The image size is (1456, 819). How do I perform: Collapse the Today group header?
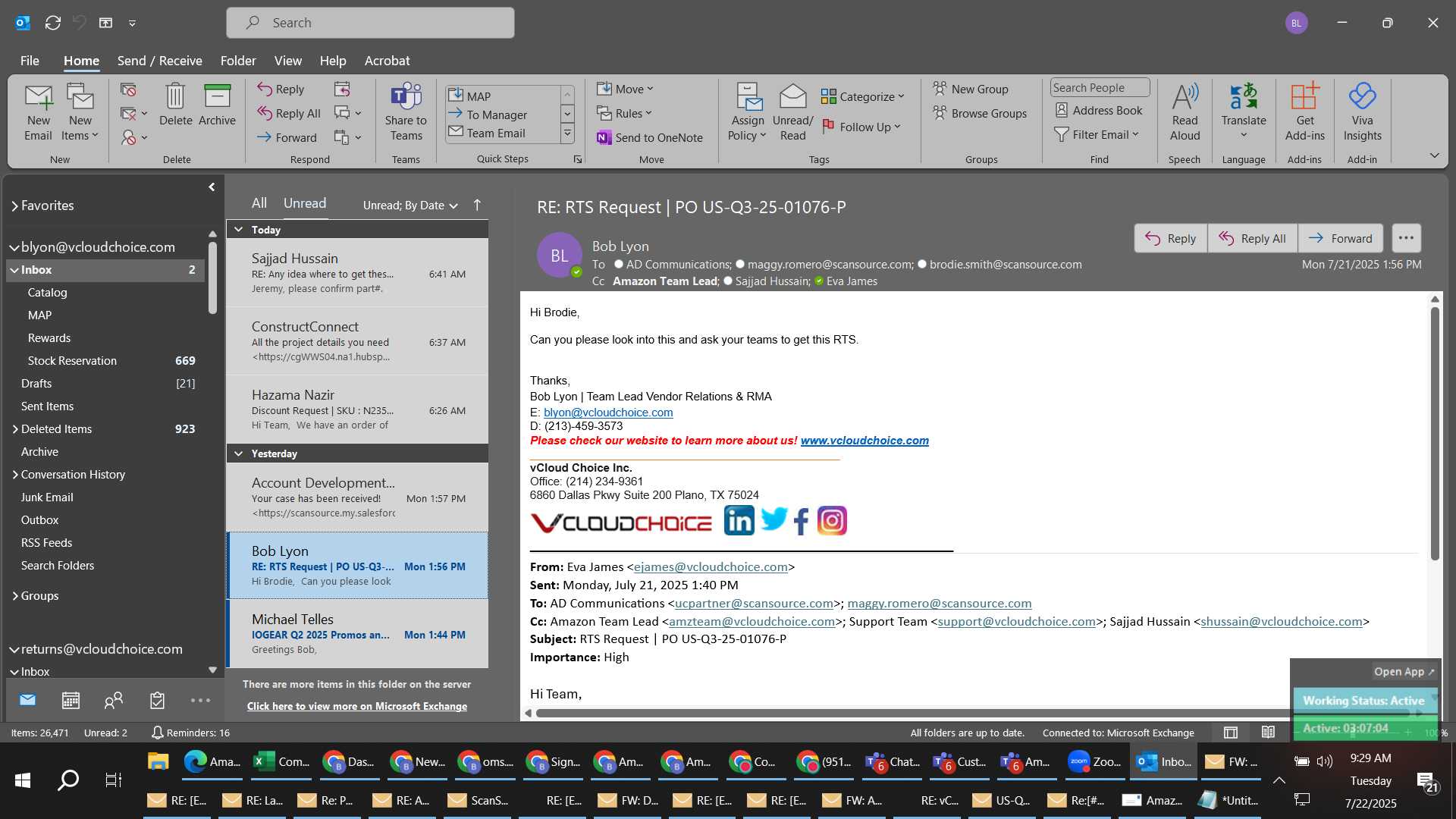pyautogui.click(x=239, y=230)
